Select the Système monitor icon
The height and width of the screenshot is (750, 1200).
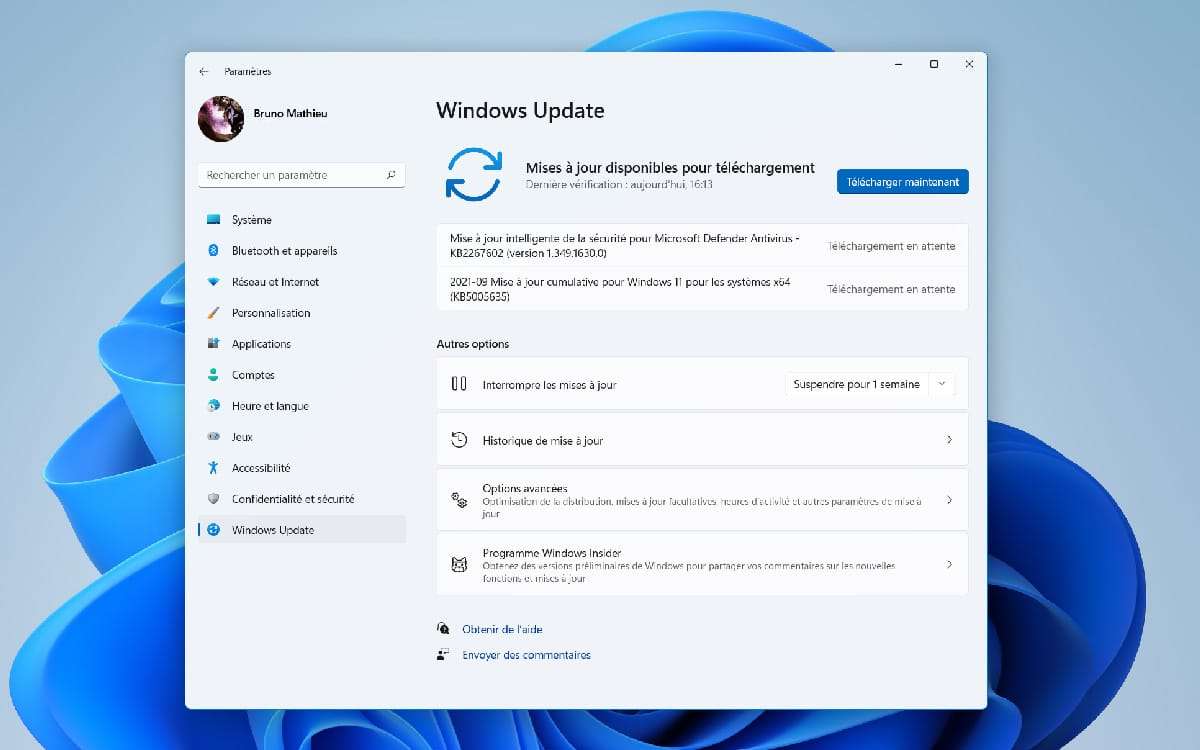(x=213, y=220)
